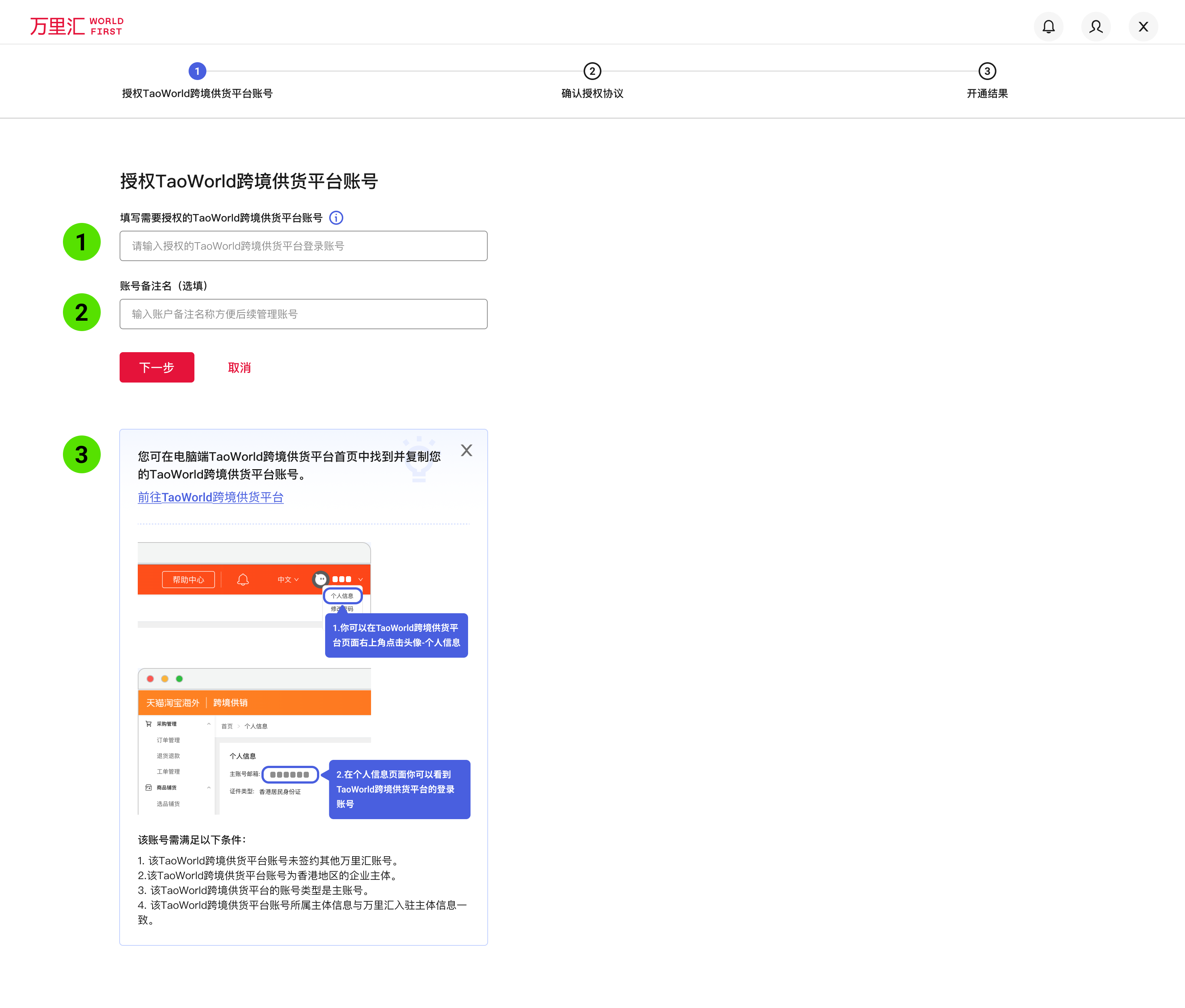Viewport: 1185px width, 1008px height.
Task: Open 前往TaoWorld跨境供货平台 link
Action: click(210, 497)
